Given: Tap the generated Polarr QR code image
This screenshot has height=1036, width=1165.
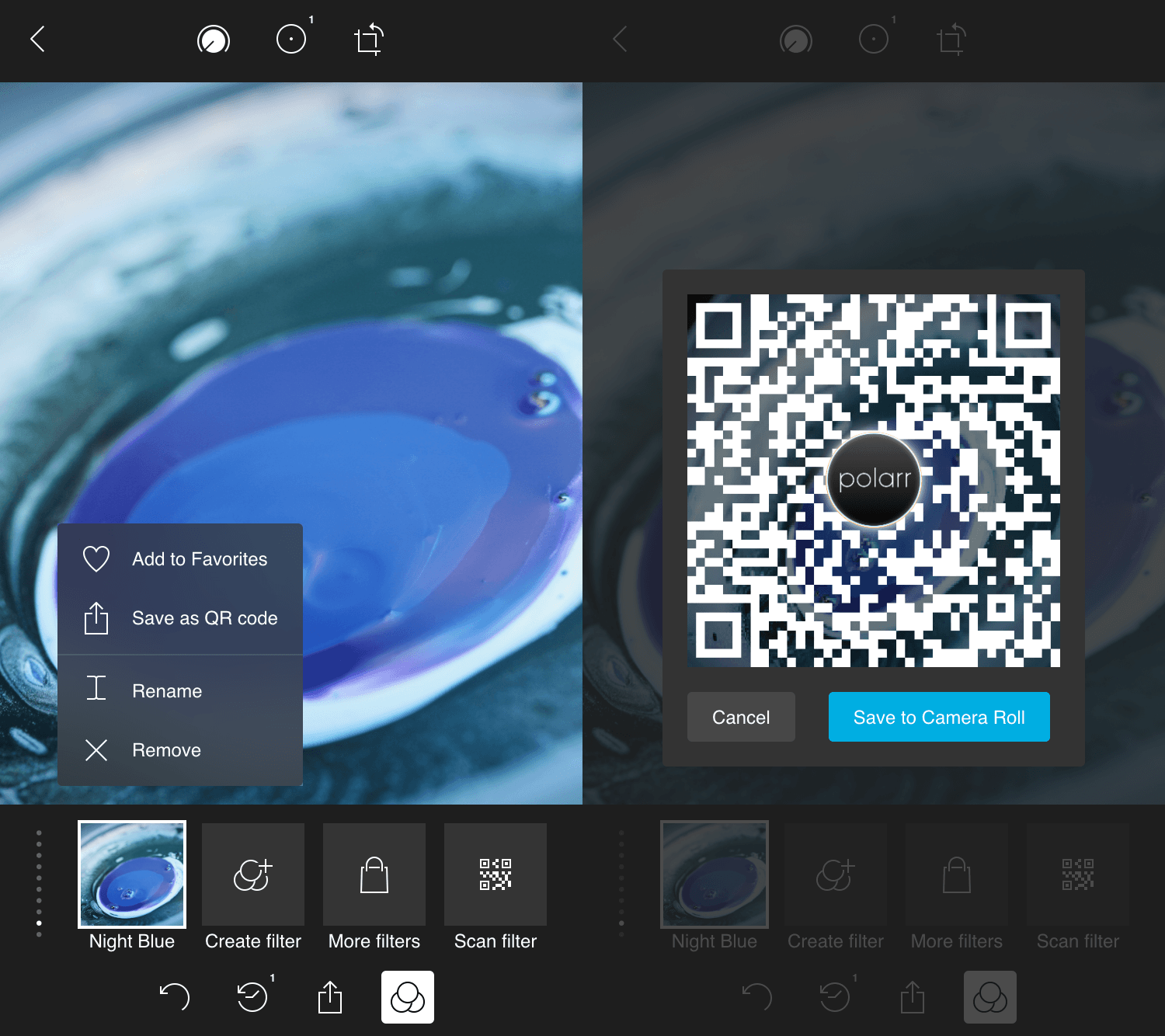Looking at the screenshot, I should (874, 481).
